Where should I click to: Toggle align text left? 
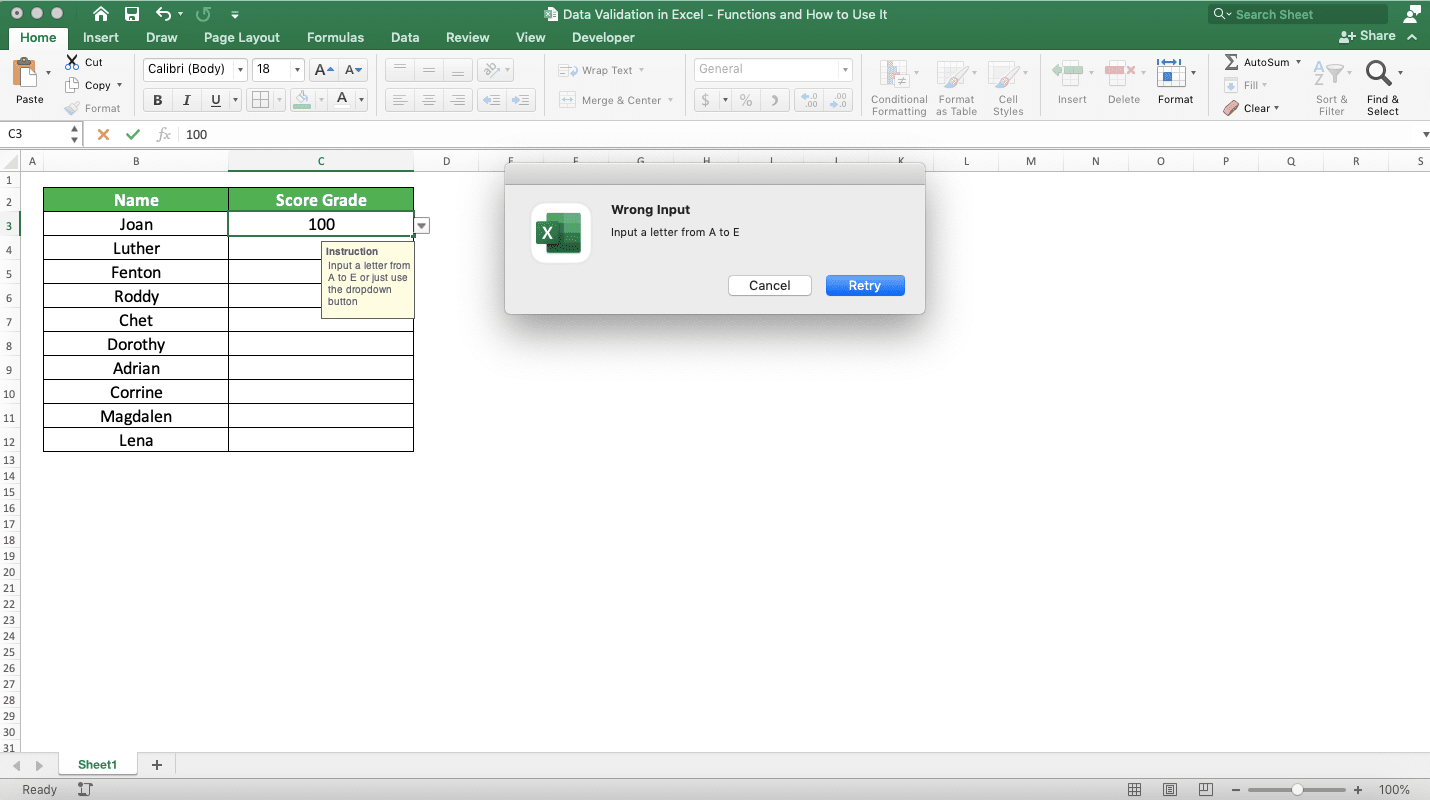pos(399,100)
